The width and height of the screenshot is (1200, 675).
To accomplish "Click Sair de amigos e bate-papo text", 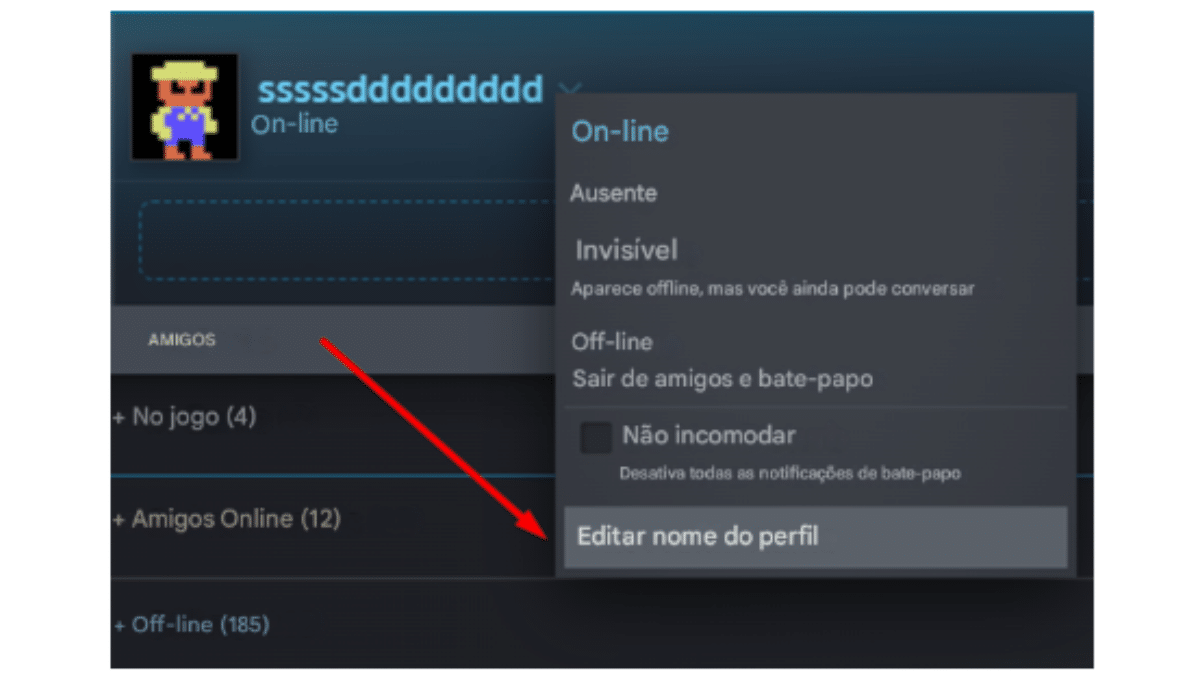I will pos(722,380).
